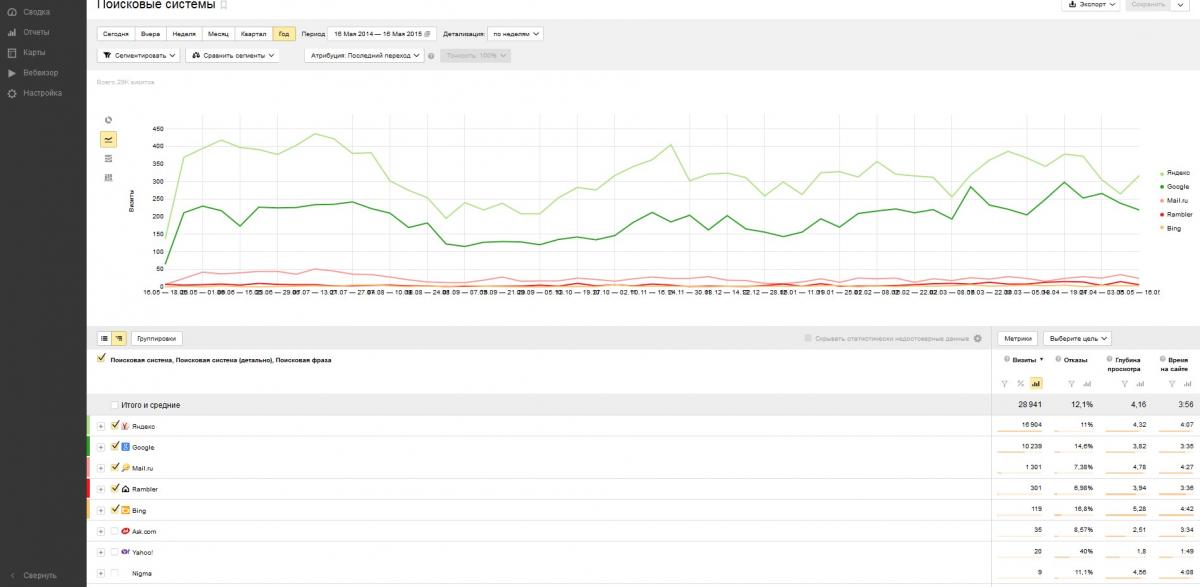This screenshot has width=1200, height=587.
Task: Toggle the grouping header checkbox
Action: (x=101, y=358)
